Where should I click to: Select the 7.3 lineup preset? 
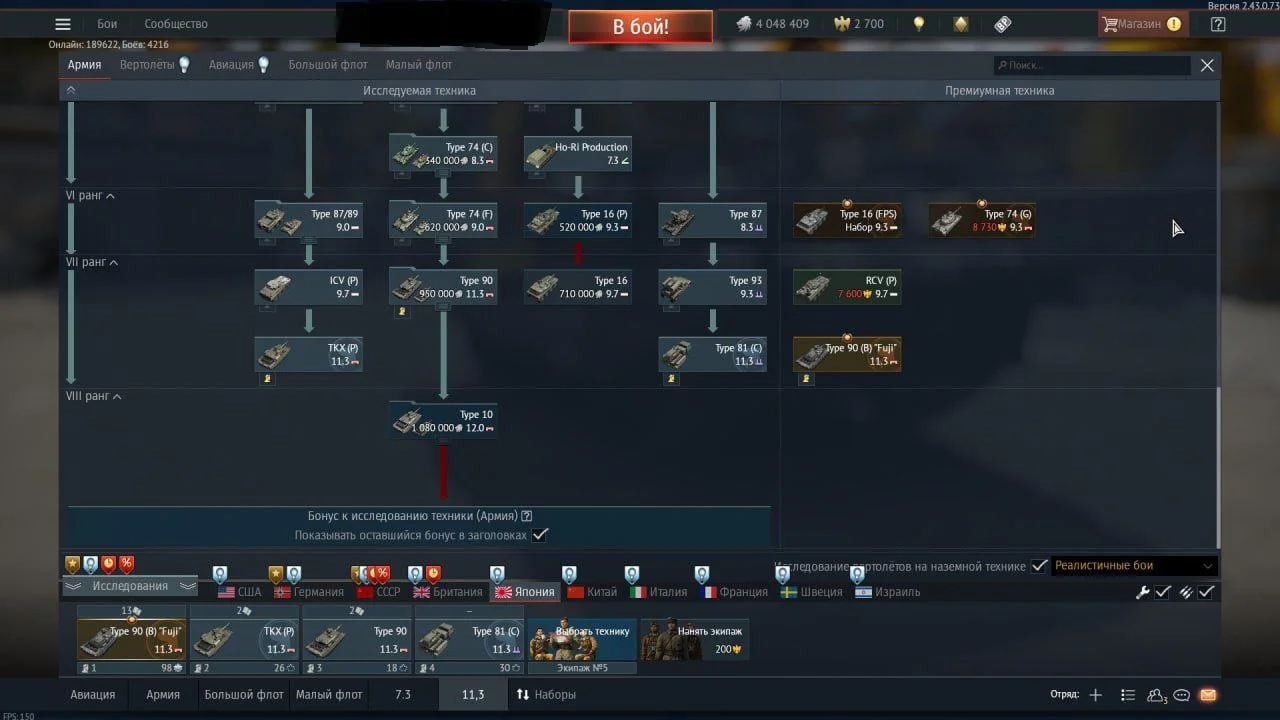(x=403, y=695)
